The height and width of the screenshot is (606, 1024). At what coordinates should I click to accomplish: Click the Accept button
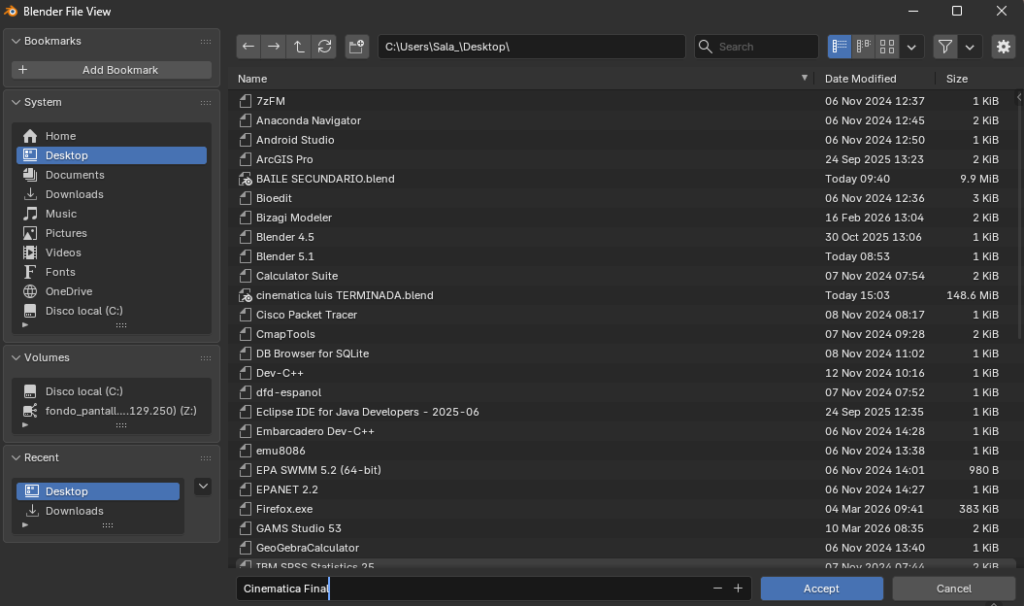click(821, 588)
